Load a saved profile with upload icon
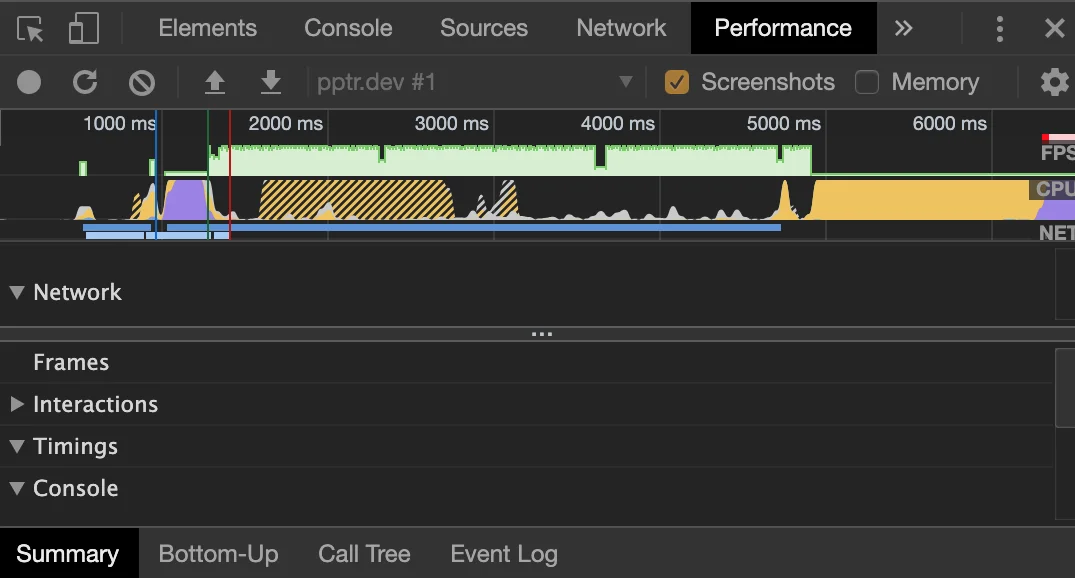1075x578 pixels. point(214,82)
